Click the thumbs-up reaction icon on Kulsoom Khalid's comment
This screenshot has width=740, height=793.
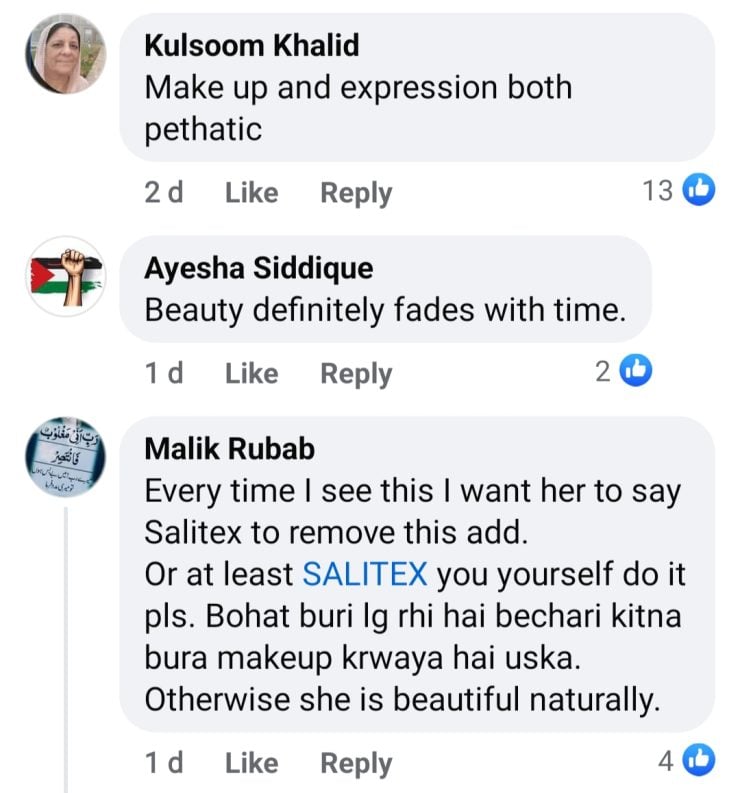[699, 190]
